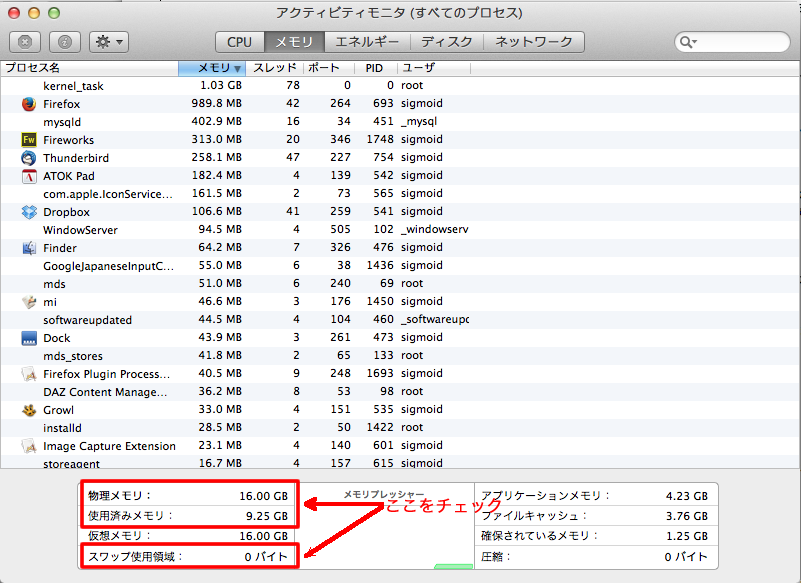This screenshot has width=801, height=583.
Task: Select the GoogleJapaneseInputC... process row
Action: (400, 266)
